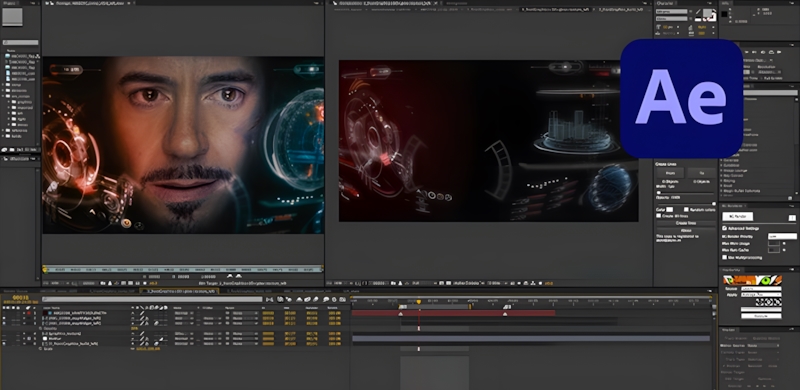The image size is (800, 390).
Task: Click the fill color swatch in the Character panel
Action: click(708, 12)
